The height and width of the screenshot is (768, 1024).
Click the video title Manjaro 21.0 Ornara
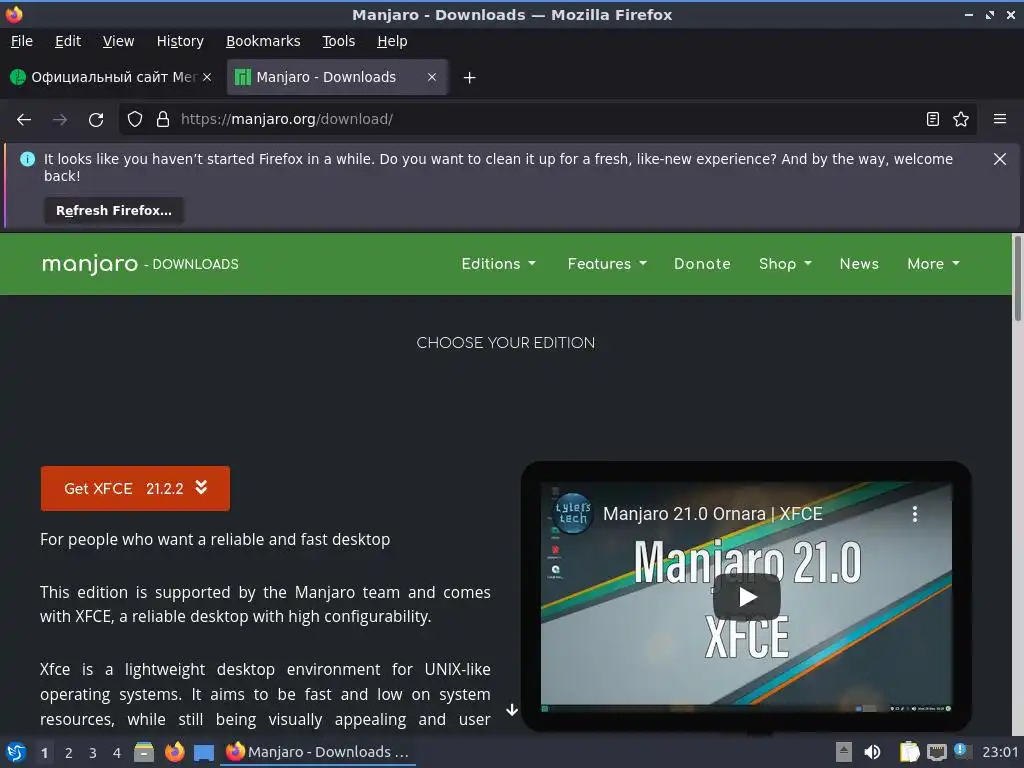712,514
